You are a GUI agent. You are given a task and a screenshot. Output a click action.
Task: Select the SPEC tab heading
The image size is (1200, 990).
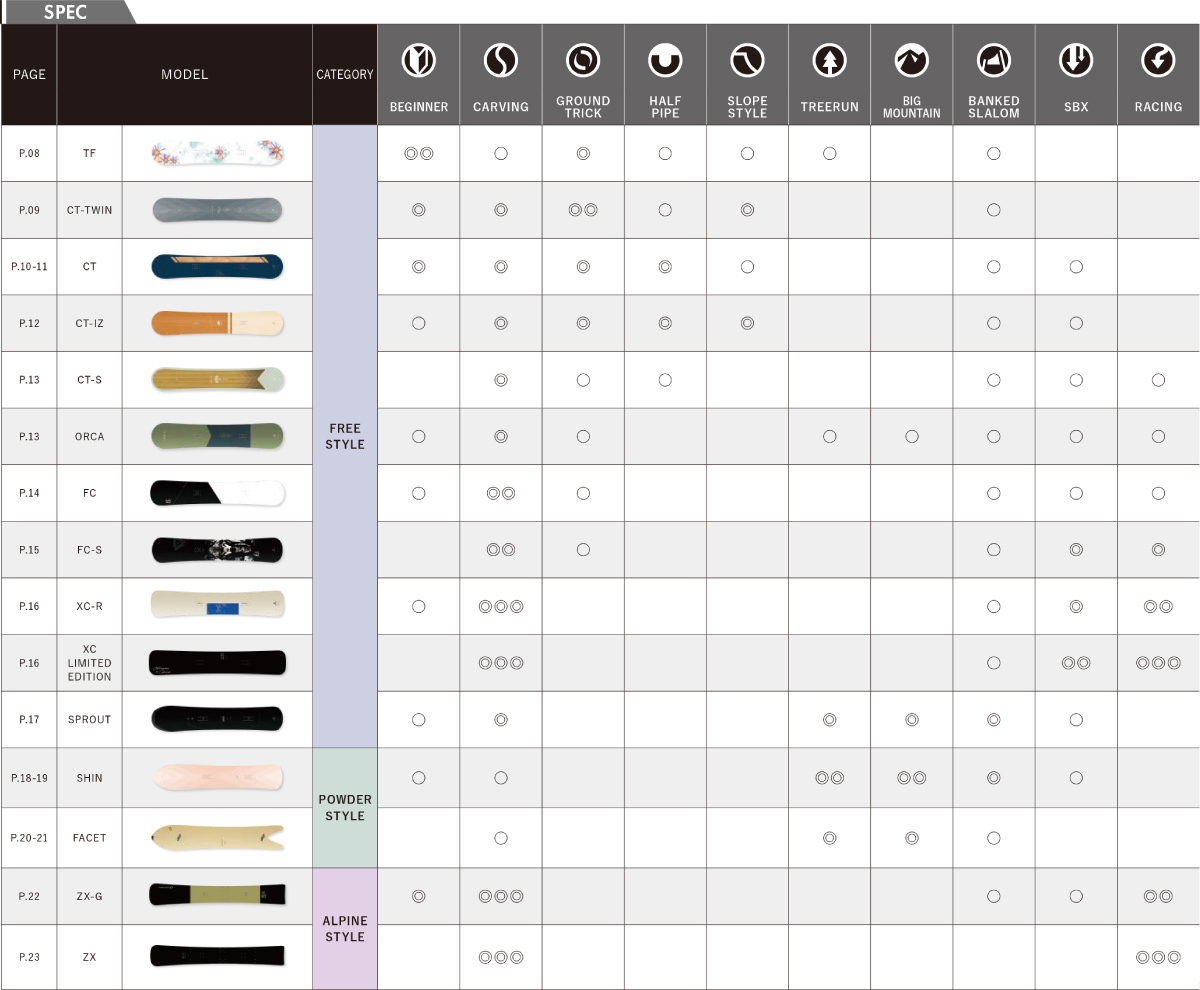(66, 13)
